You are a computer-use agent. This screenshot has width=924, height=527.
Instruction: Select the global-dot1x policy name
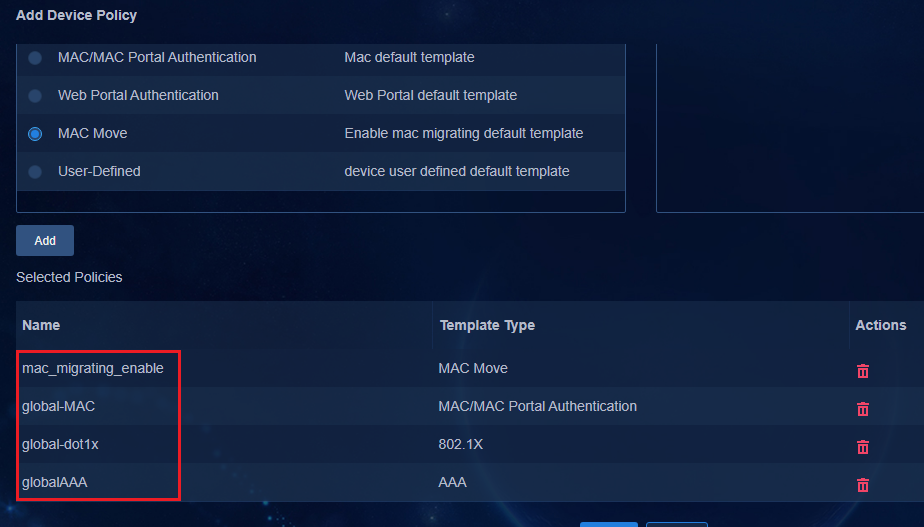60,444
